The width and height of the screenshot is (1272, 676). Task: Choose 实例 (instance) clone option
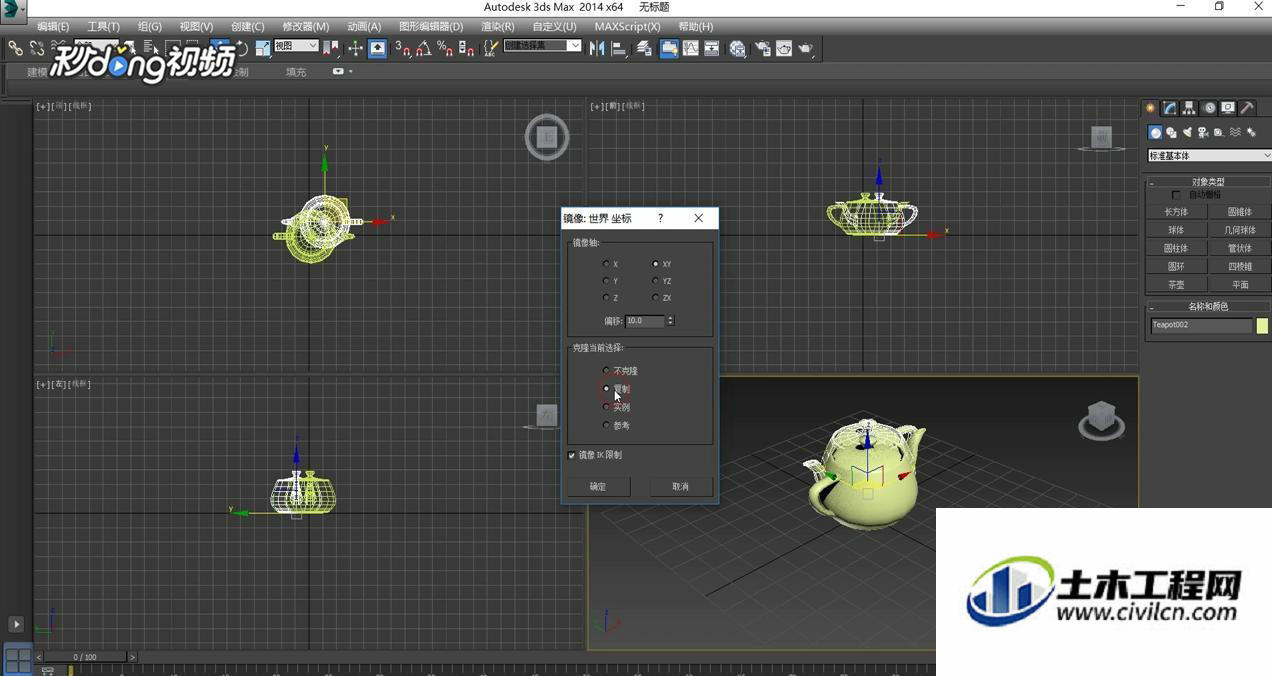[x=606, y=407]
